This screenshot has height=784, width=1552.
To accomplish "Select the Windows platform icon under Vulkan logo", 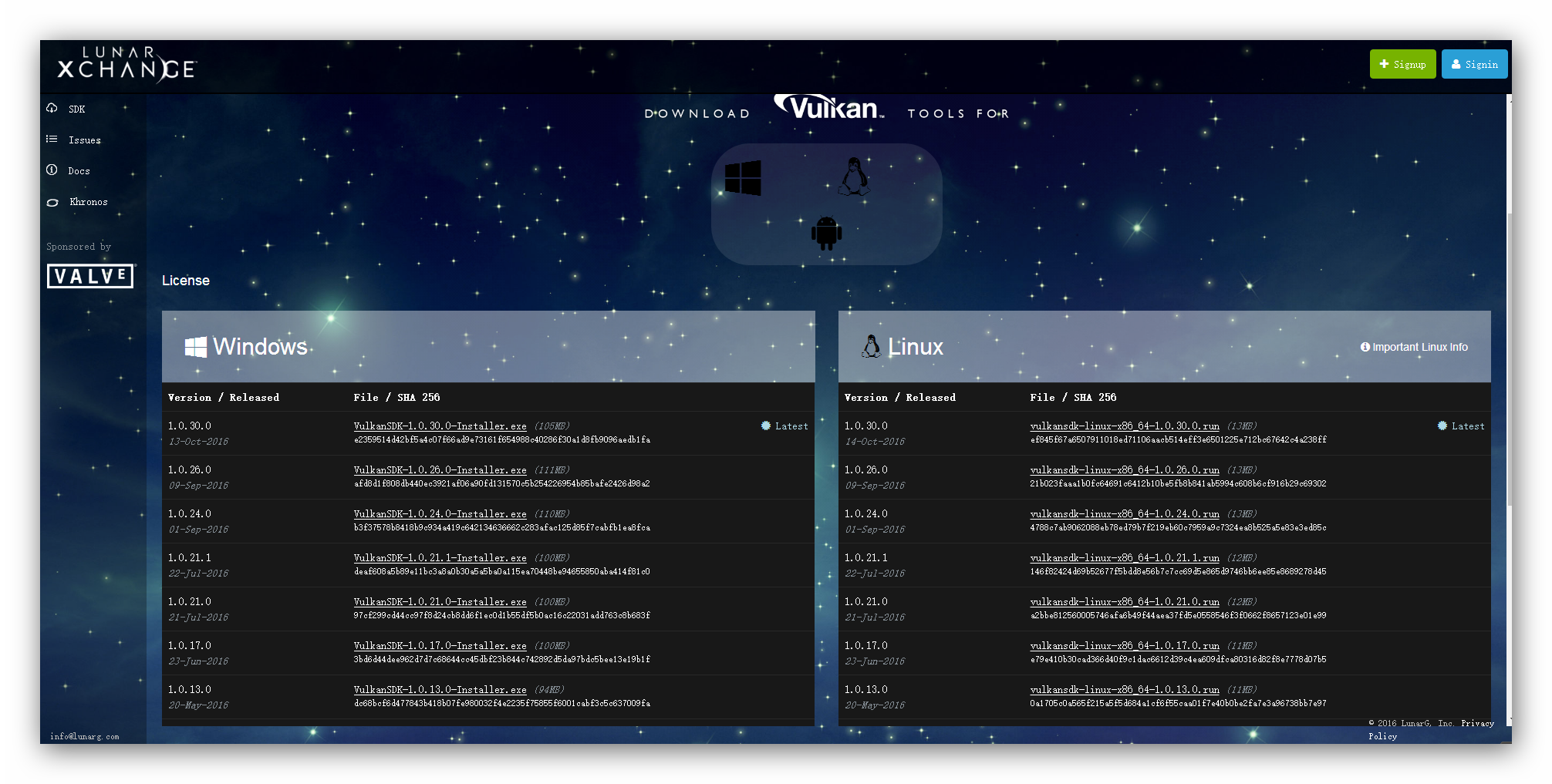I will coord(743,177).
